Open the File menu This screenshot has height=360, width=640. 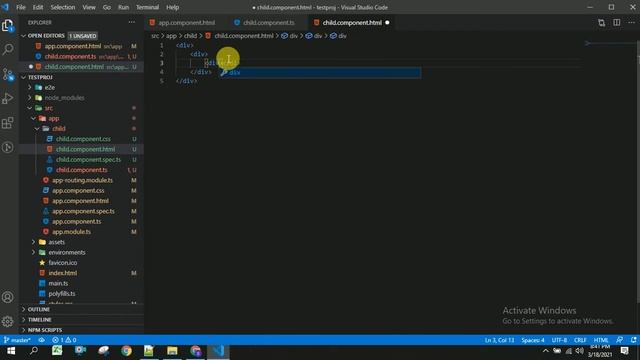pos(21,7)
